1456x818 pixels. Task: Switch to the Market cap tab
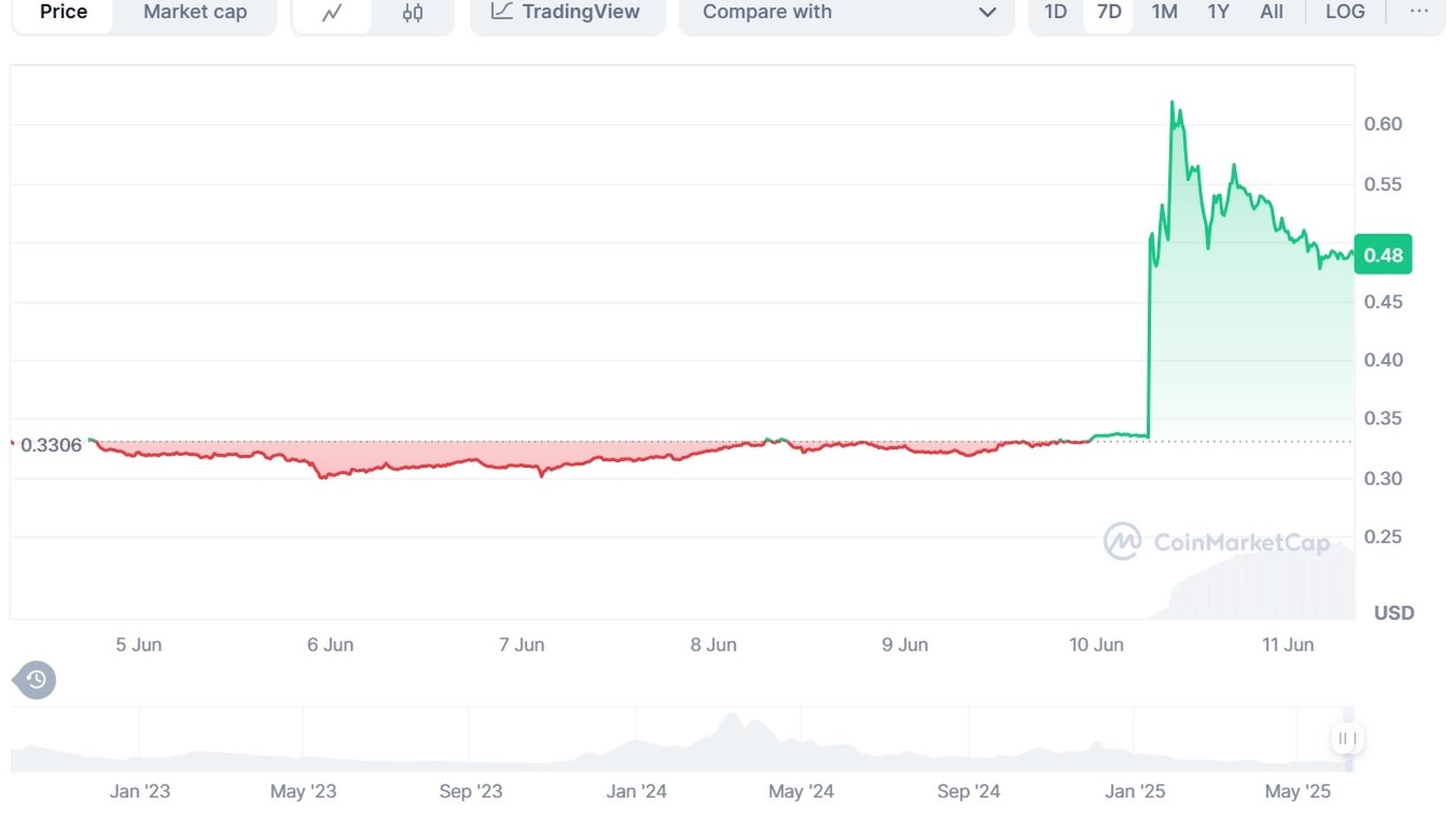point(195,13)
